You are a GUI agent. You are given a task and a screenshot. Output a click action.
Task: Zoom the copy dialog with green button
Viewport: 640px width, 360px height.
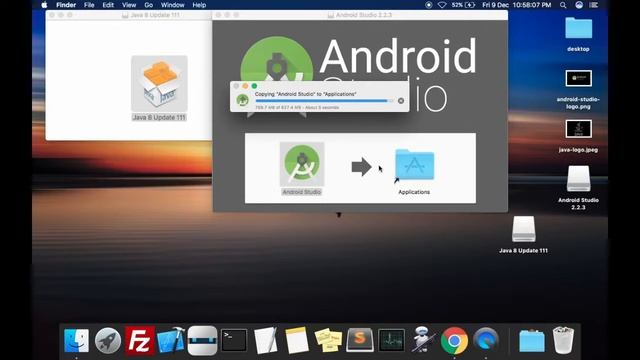click(254, 86)
